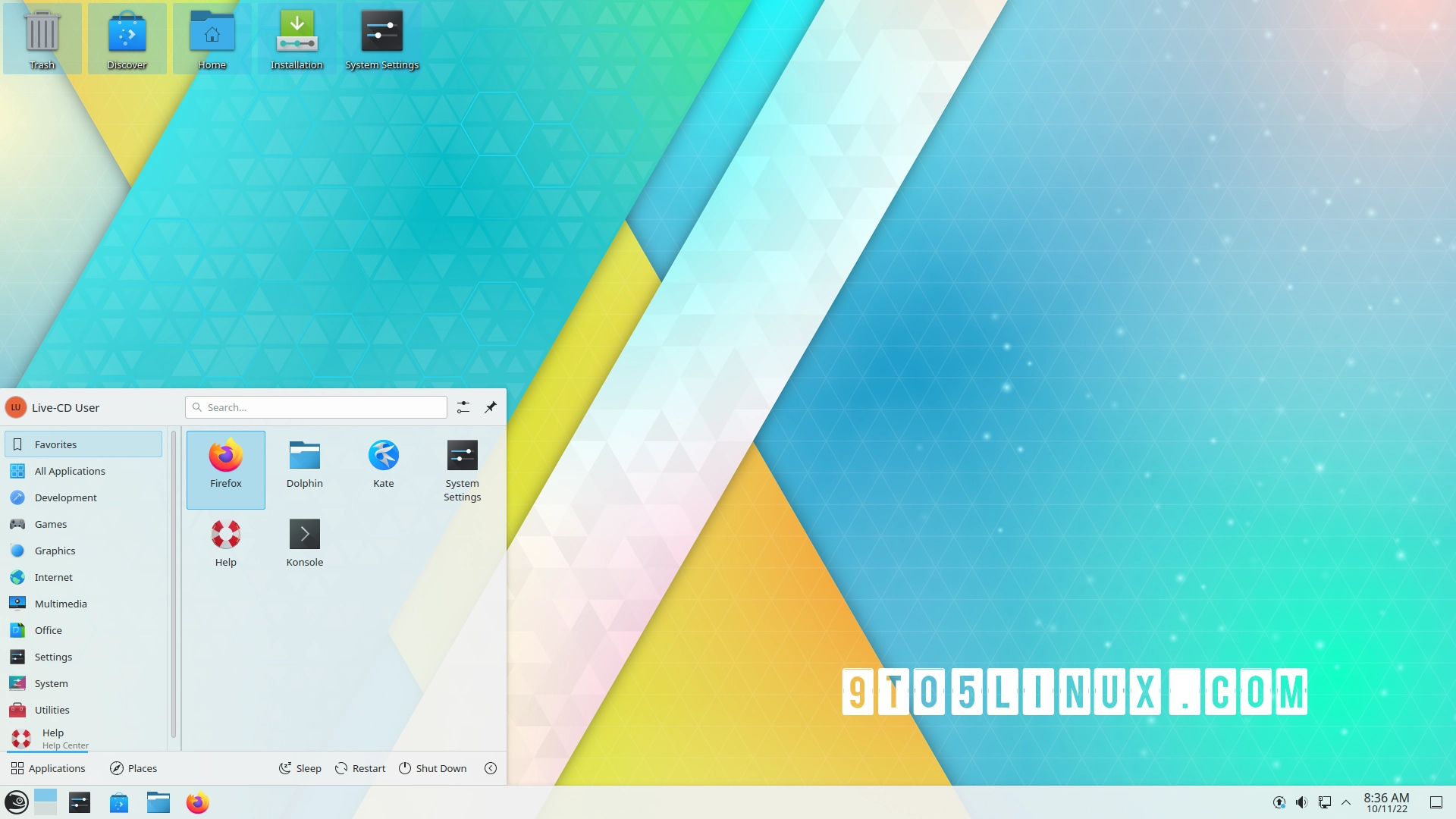Launch Kate from the favorites grid
1456x819 pixels.
click(383, 463)
